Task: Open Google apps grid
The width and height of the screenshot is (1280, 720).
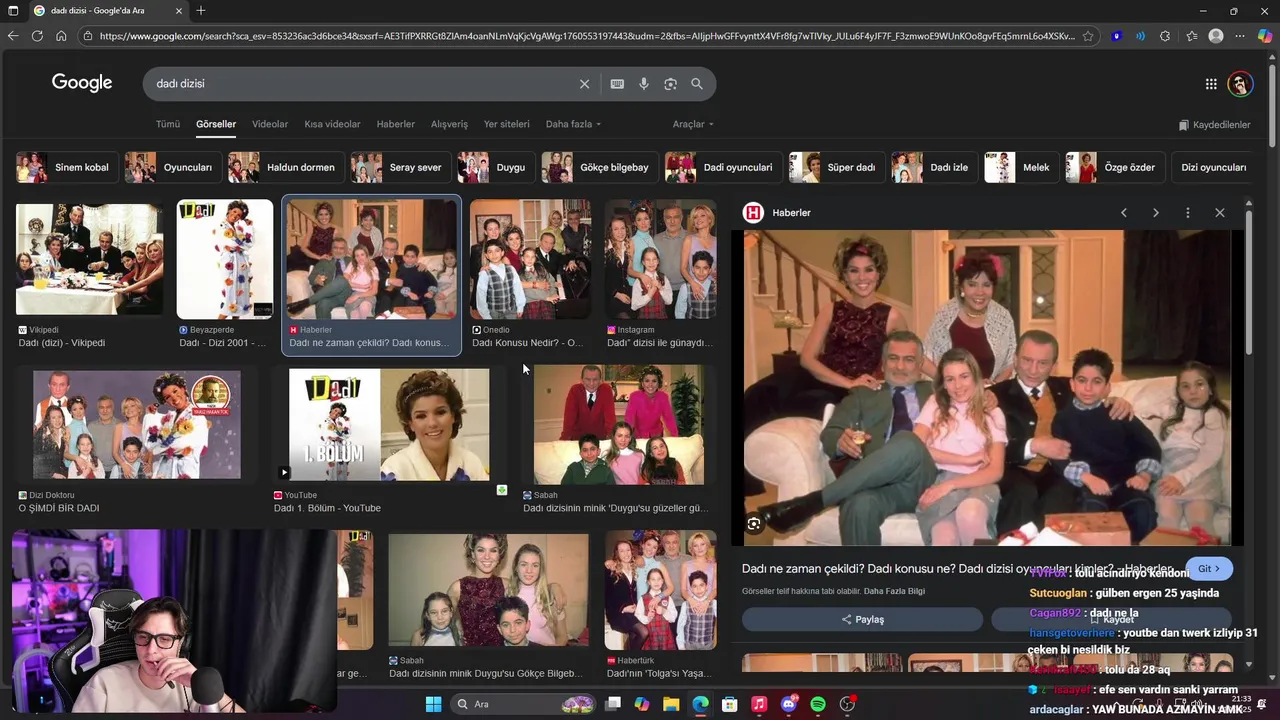Action: [x=1211, y=84]
